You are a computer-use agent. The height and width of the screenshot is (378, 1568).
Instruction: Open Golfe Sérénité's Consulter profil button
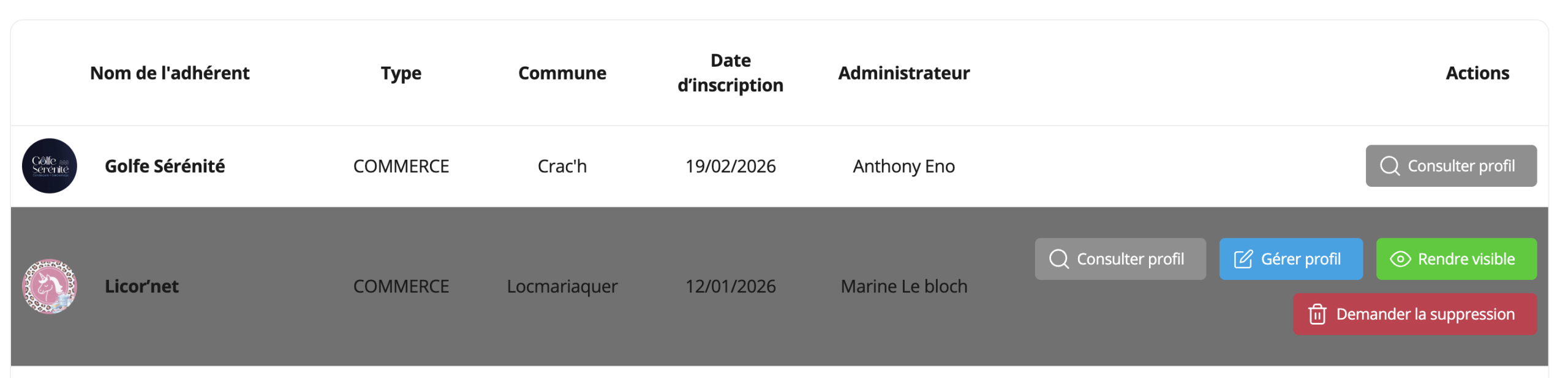1450,166
